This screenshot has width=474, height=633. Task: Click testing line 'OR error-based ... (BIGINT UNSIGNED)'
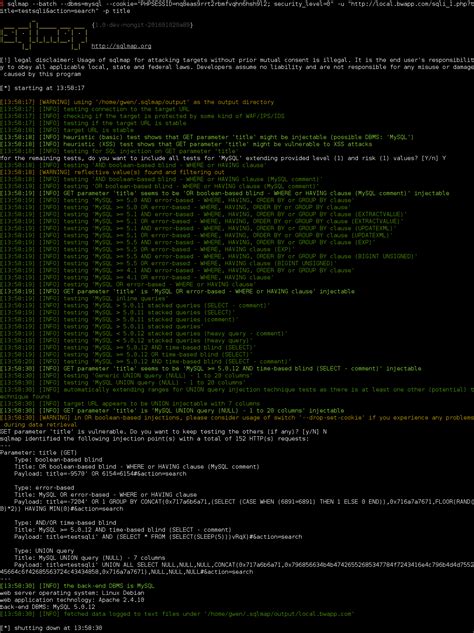(x=168, y=263)
